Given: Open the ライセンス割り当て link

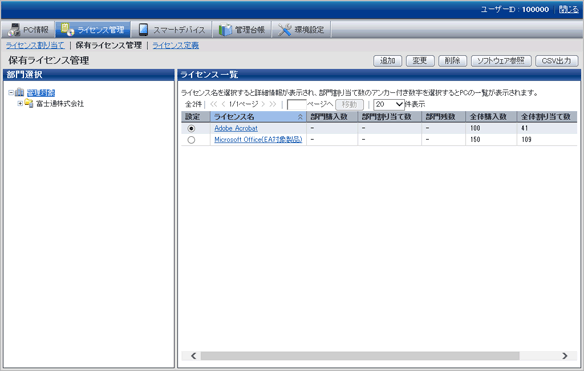Looking at the screenshot, I should [x=35, y=45].
